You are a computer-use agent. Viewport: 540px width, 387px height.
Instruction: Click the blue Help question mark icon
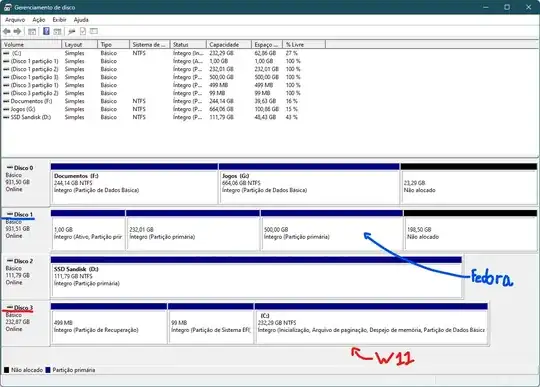(x=46, y=31)
